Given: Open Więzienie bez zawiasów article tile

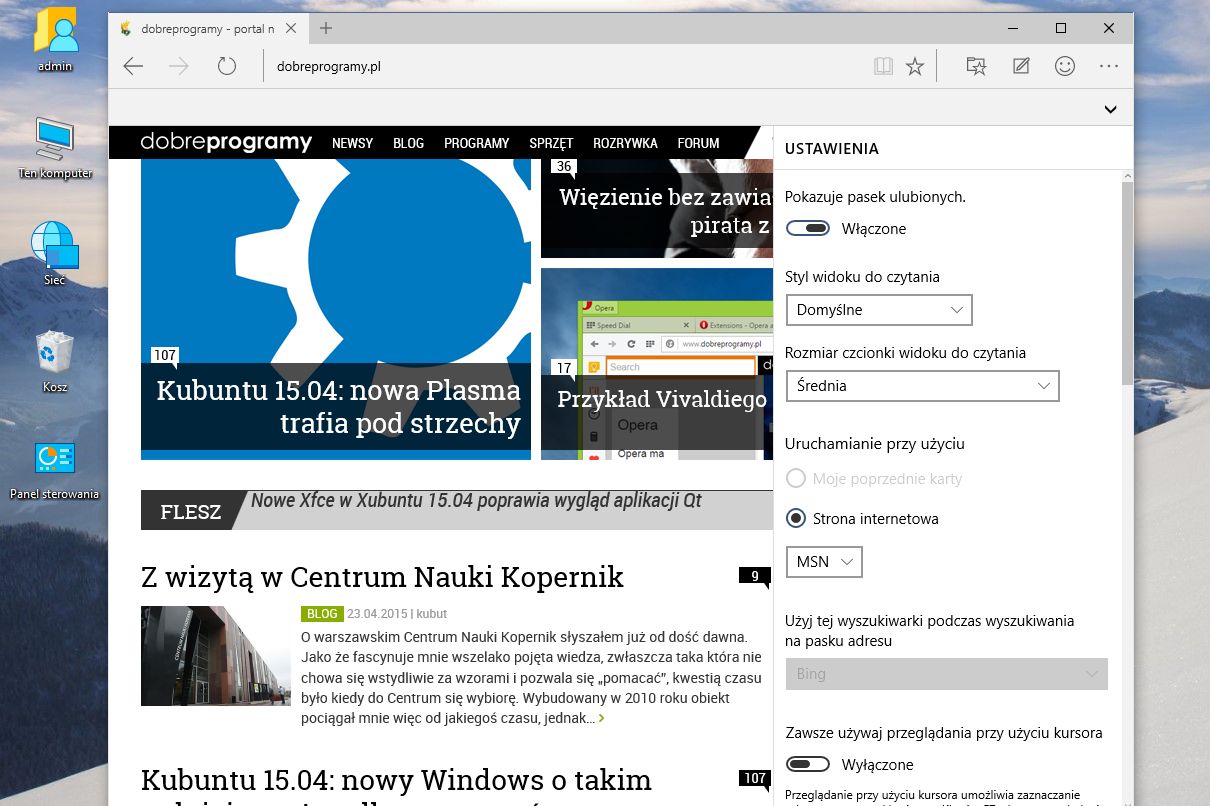Looking at the screenshot, I should 657,208.
